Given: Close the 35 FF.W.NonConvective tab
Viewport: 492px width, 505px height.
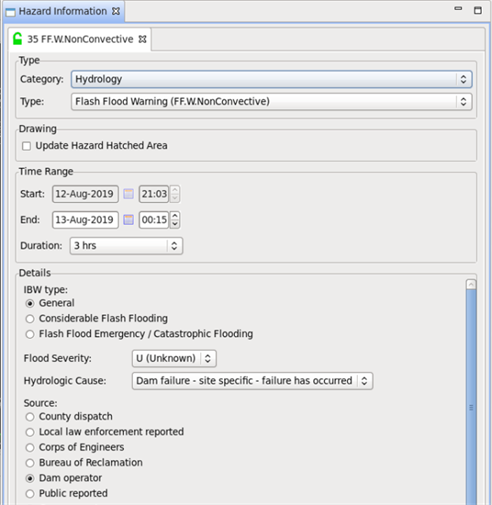Looking at the screenshot, I should coord(143,39).
